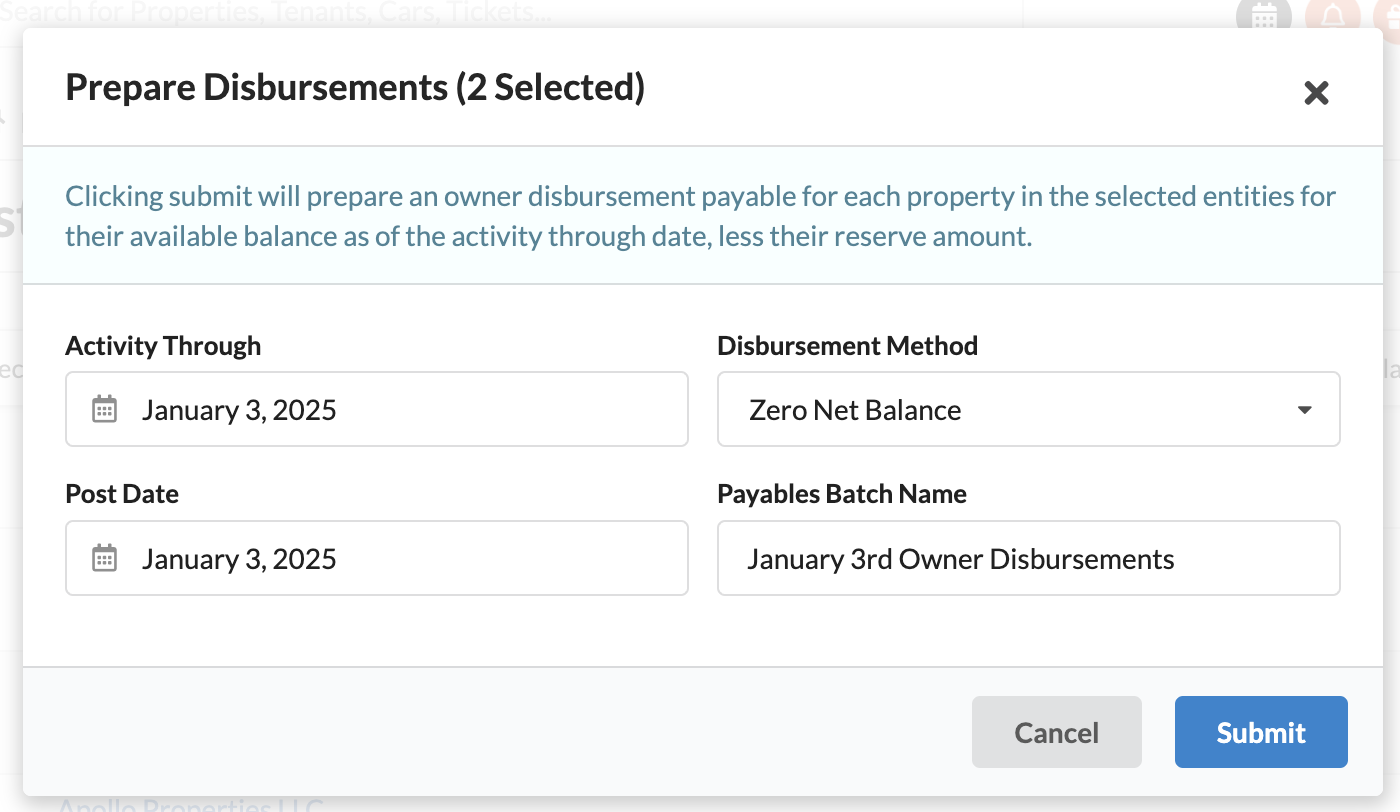
Task: Click the Prepare Disbursements (2 Selected) title
Action: pyautogui.click(x=355, y=88)
